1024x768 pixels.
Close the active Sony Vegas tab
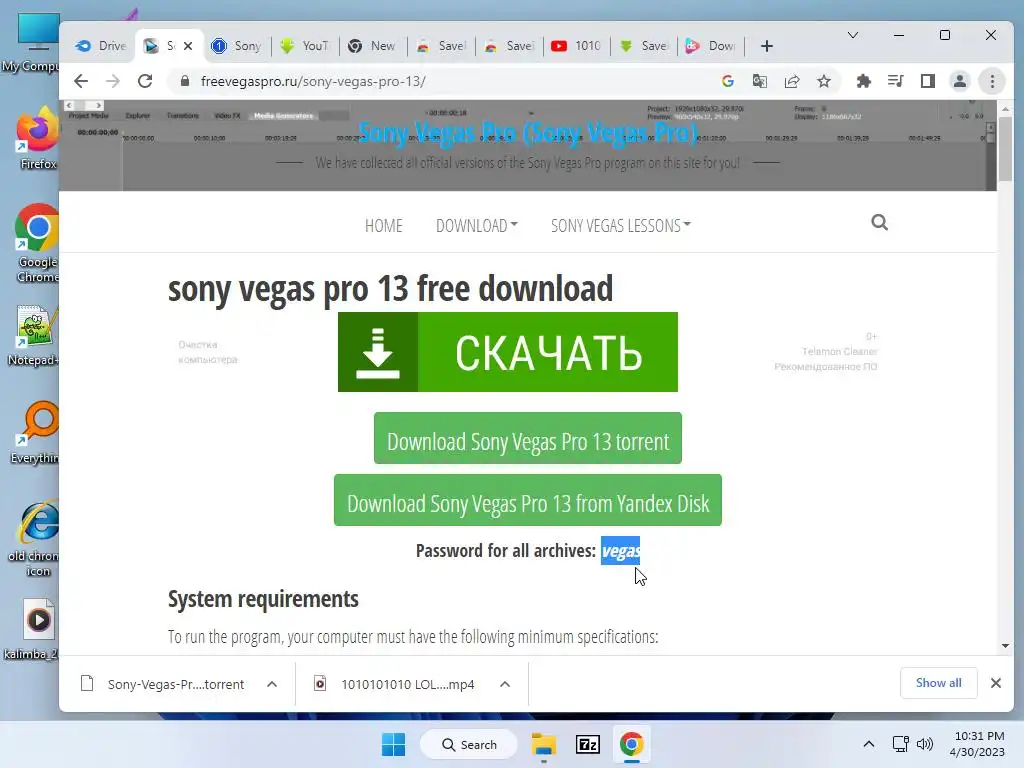pos(188,46)
